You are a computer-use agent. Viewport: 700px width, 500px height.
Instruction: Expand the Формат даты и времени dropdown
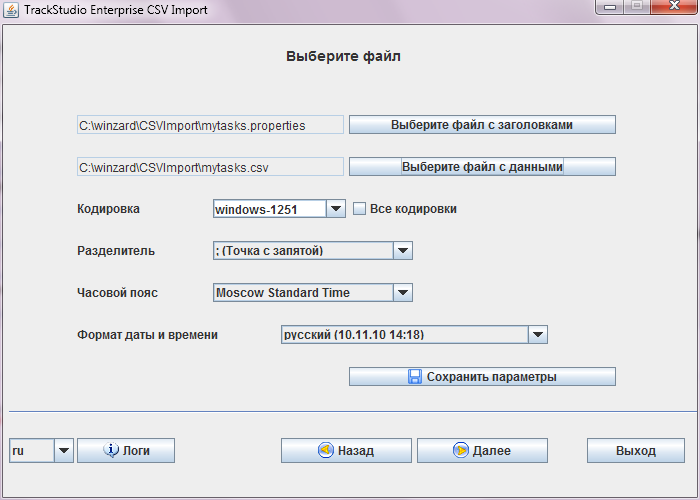(x=537, y=335)
